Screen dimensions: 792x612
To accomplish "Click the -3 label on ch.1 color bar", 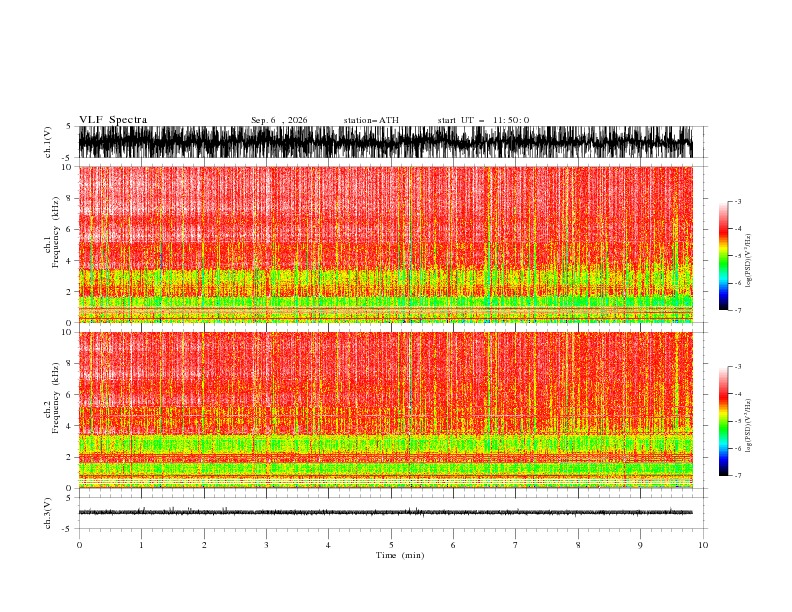I will tap(738, 201).
